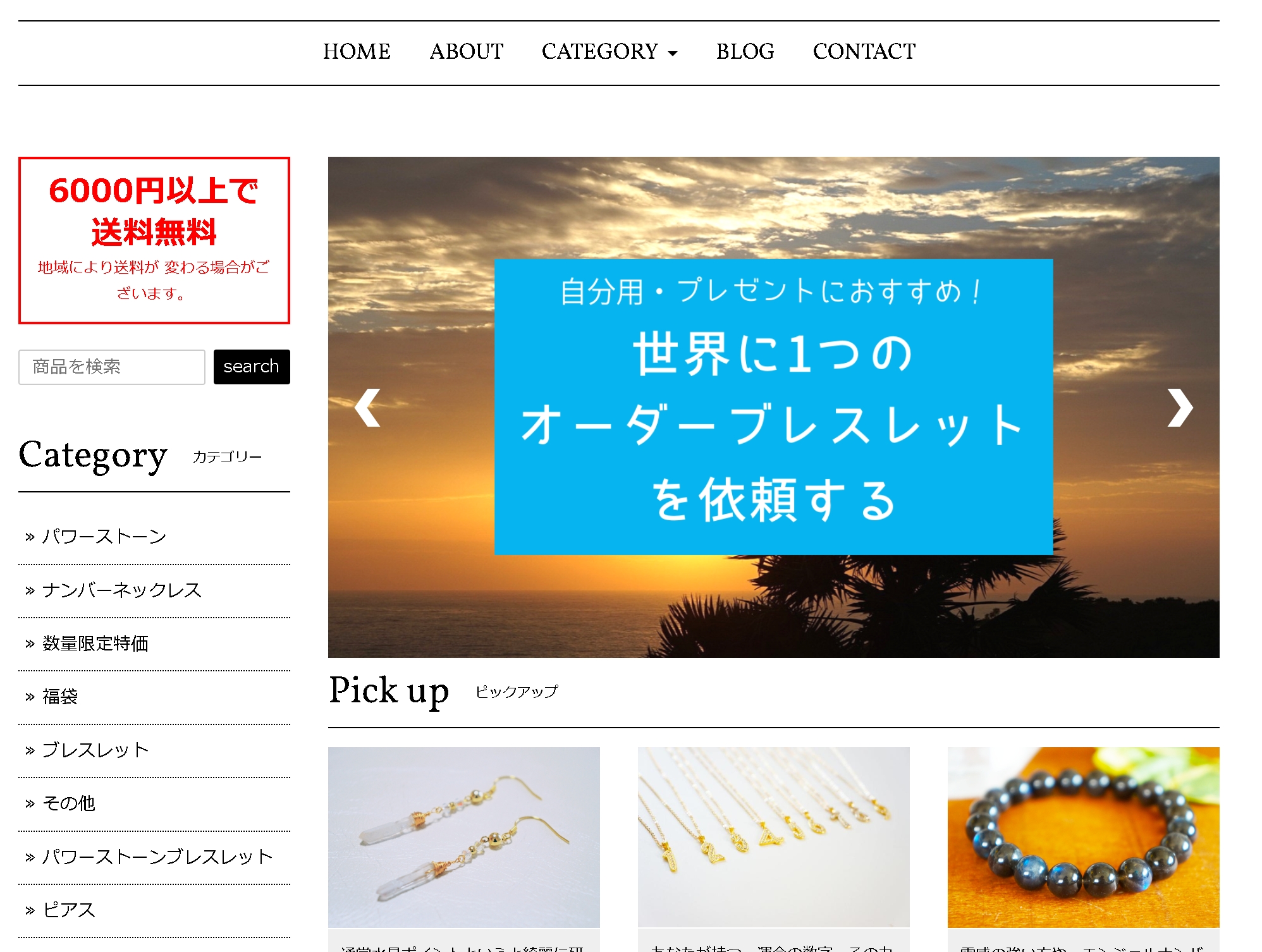1262x952 pixels.
Task: Open the CONTACT page
Action: pos(864,52)
